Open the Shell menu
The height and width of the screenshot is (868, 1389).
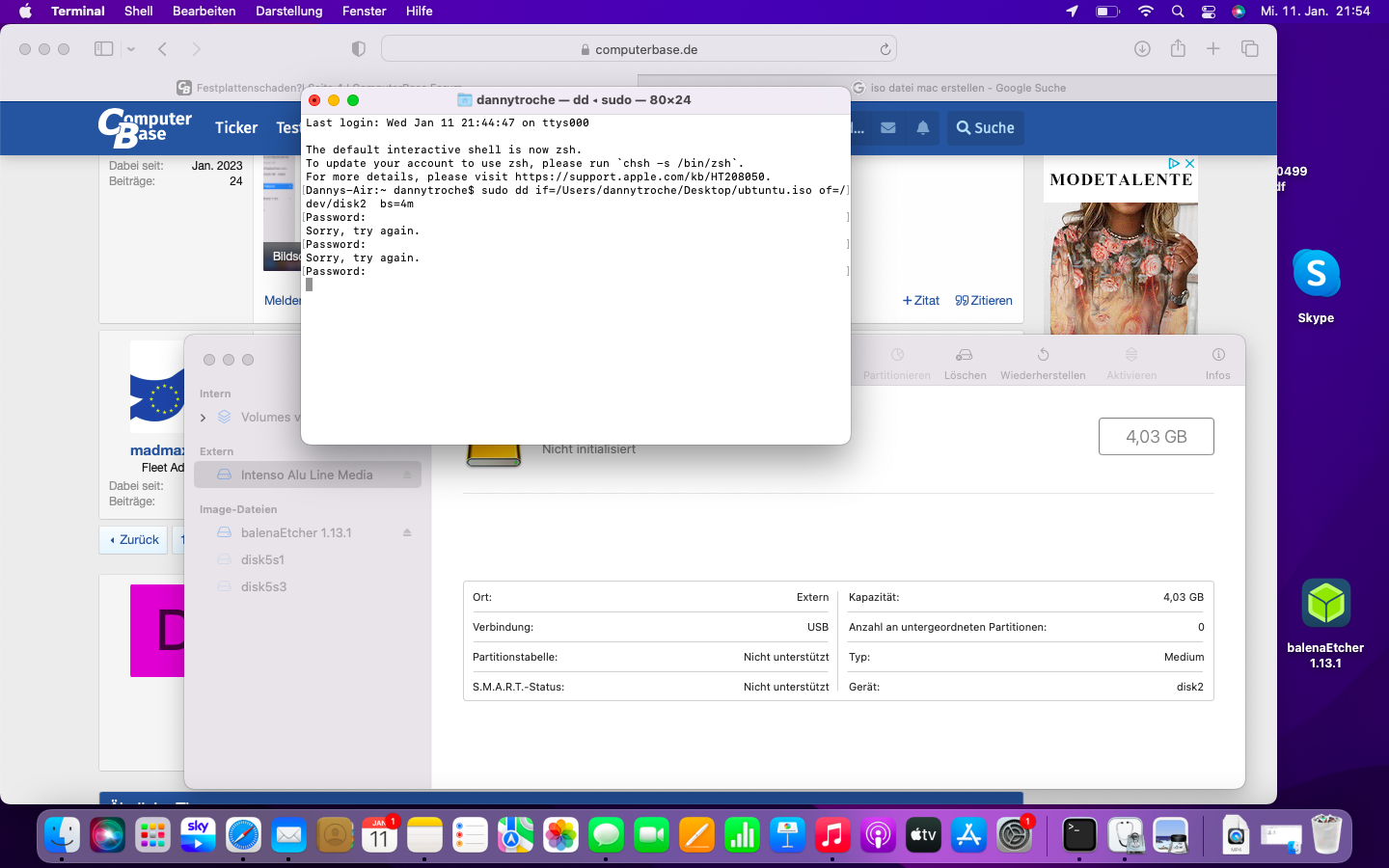point(139,11)
